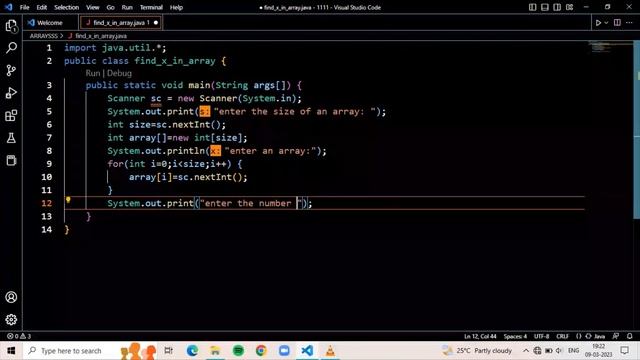Expand the run options dropdown arrow
Image resolution: width=640 pixels, height=360 pixels.
(606, 23)
